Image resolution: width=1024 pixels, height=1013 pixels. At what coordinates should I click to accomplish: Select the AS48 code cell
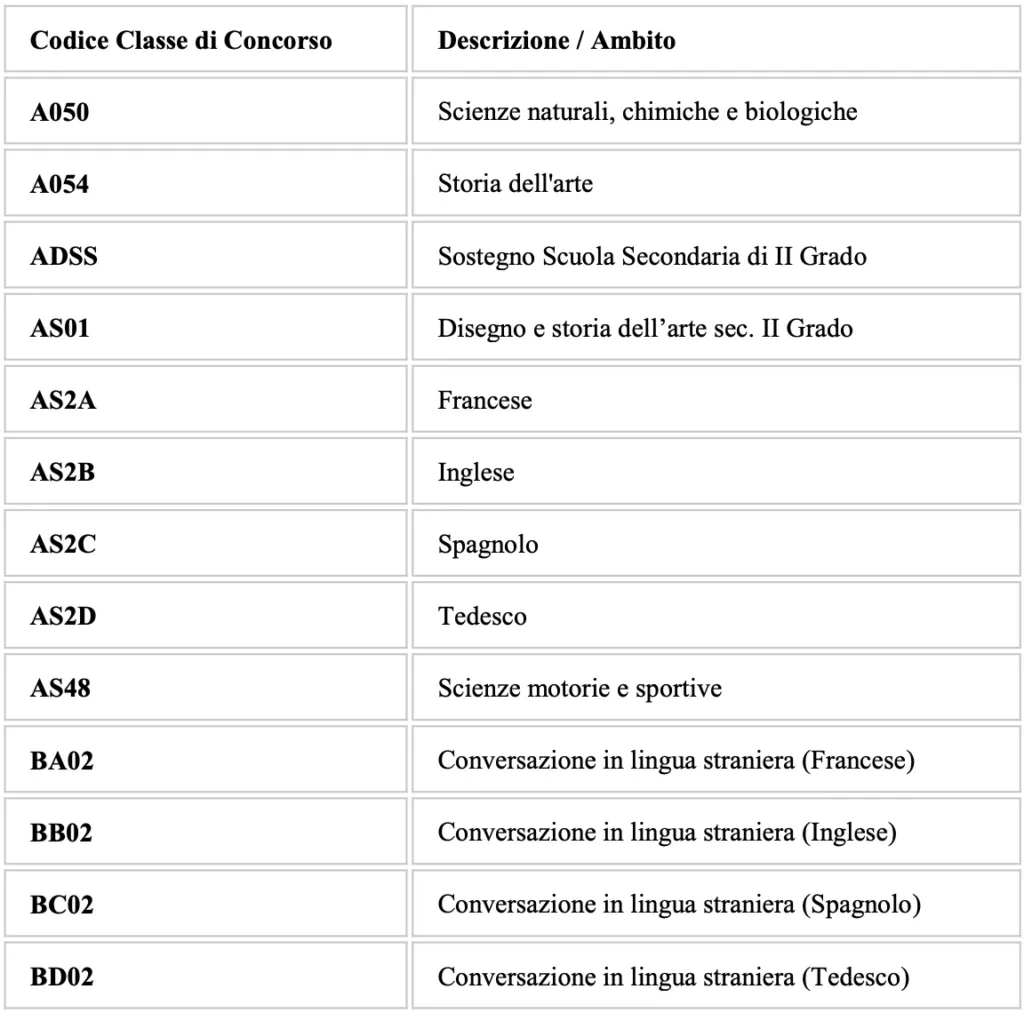(206, 687)
